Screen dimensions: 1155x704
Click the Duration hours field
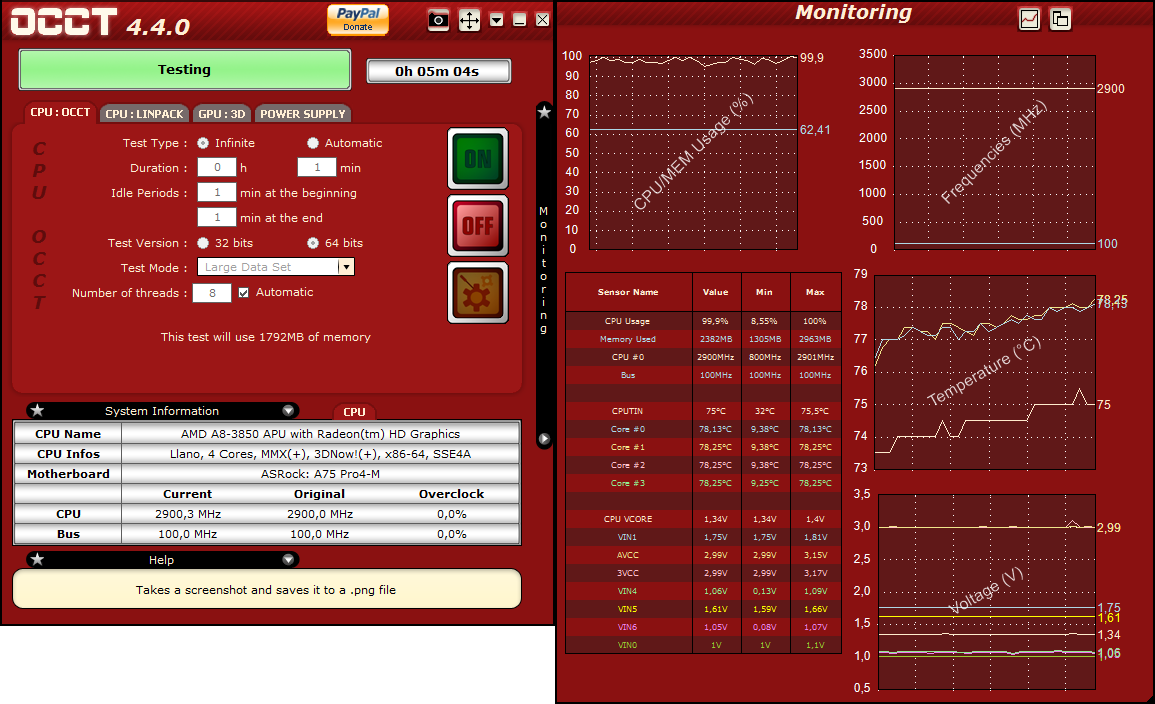(217, 168)
